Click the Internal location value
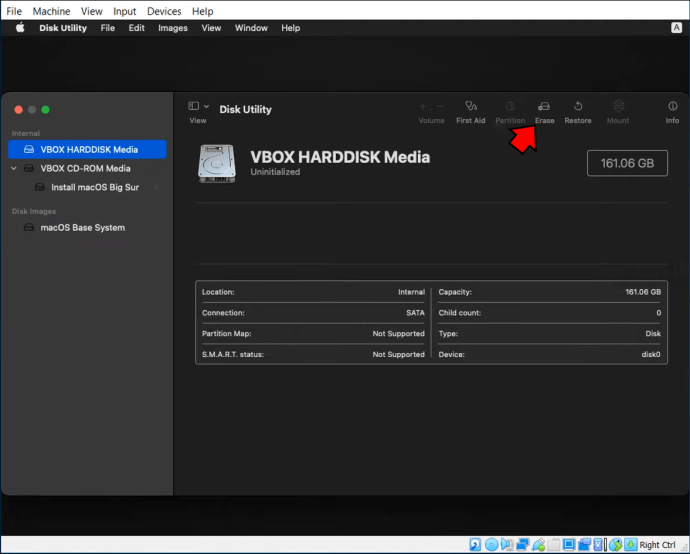Viewport: 690px width, 554px height. click(x=411, y=292)
